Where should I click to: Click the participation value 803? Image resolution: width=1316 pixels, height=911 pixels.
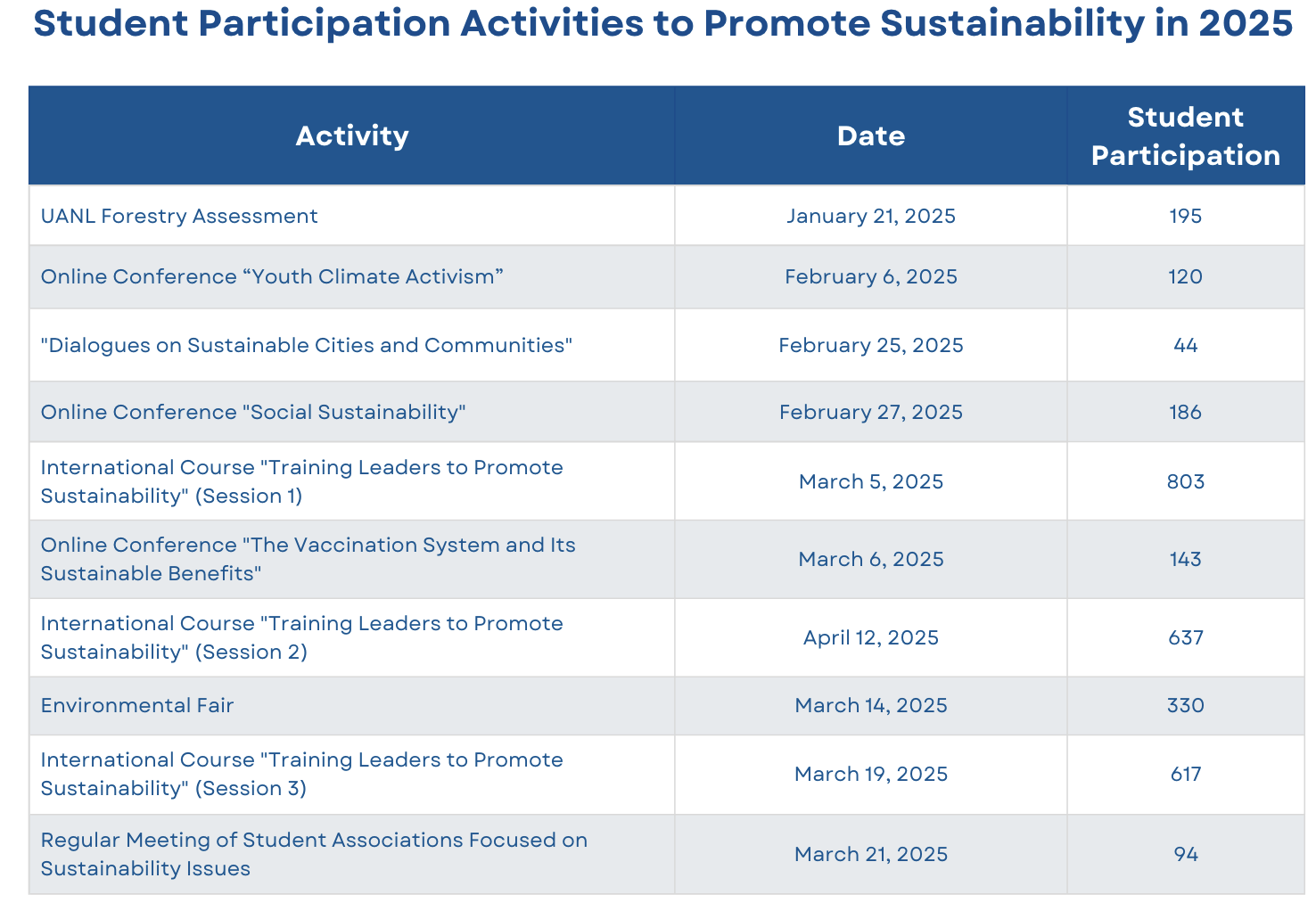pyautogui.click(x=1186, y=481)
